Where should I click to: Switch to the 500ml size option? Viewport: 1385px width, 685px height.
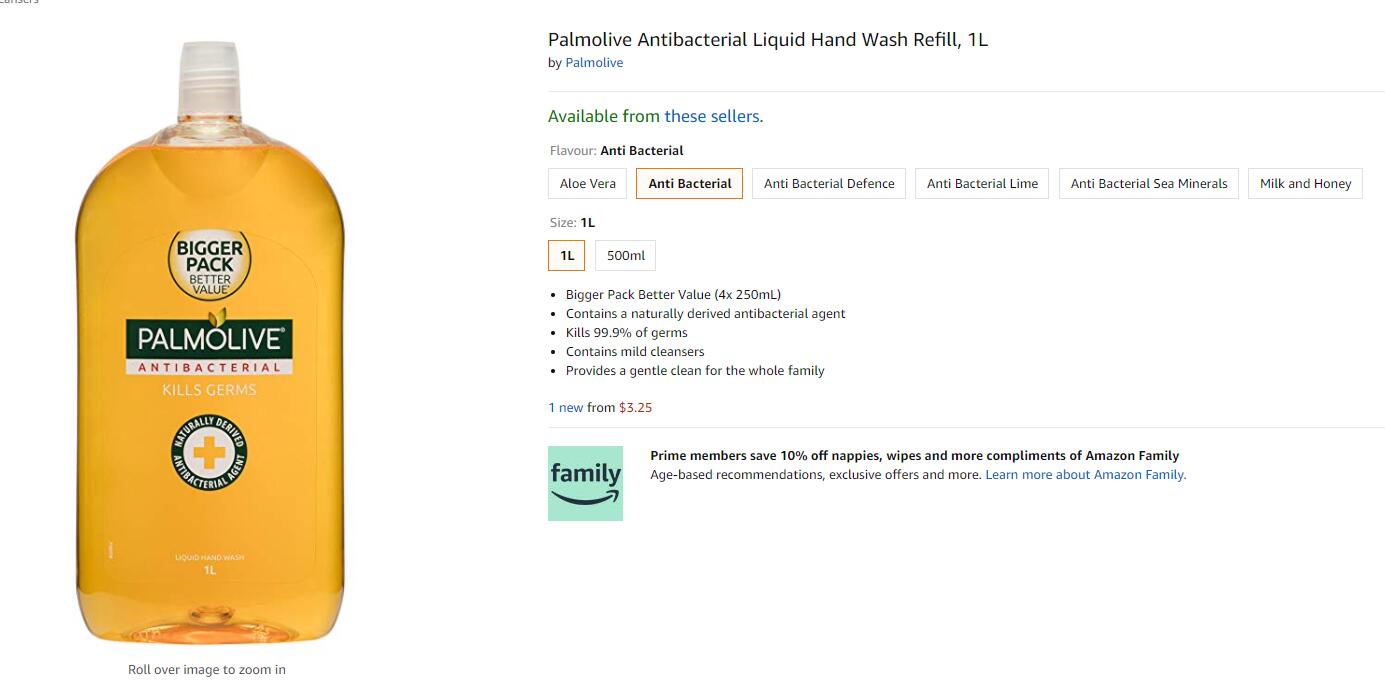[626, 256]
